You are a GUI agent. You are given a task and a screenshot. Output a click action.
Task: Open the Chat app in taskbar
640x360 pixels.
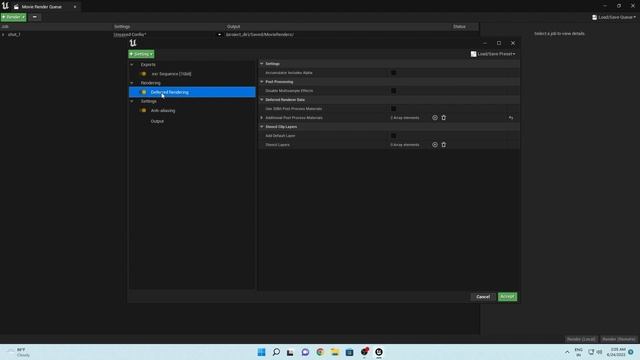(x=305, y=352)
